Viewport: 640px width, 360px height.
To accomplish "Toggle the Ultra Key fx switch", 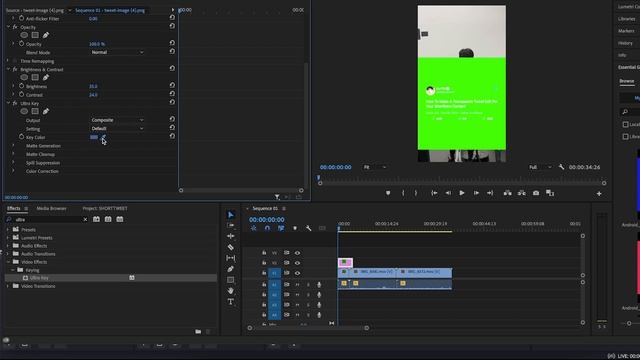I will point(15,103).
